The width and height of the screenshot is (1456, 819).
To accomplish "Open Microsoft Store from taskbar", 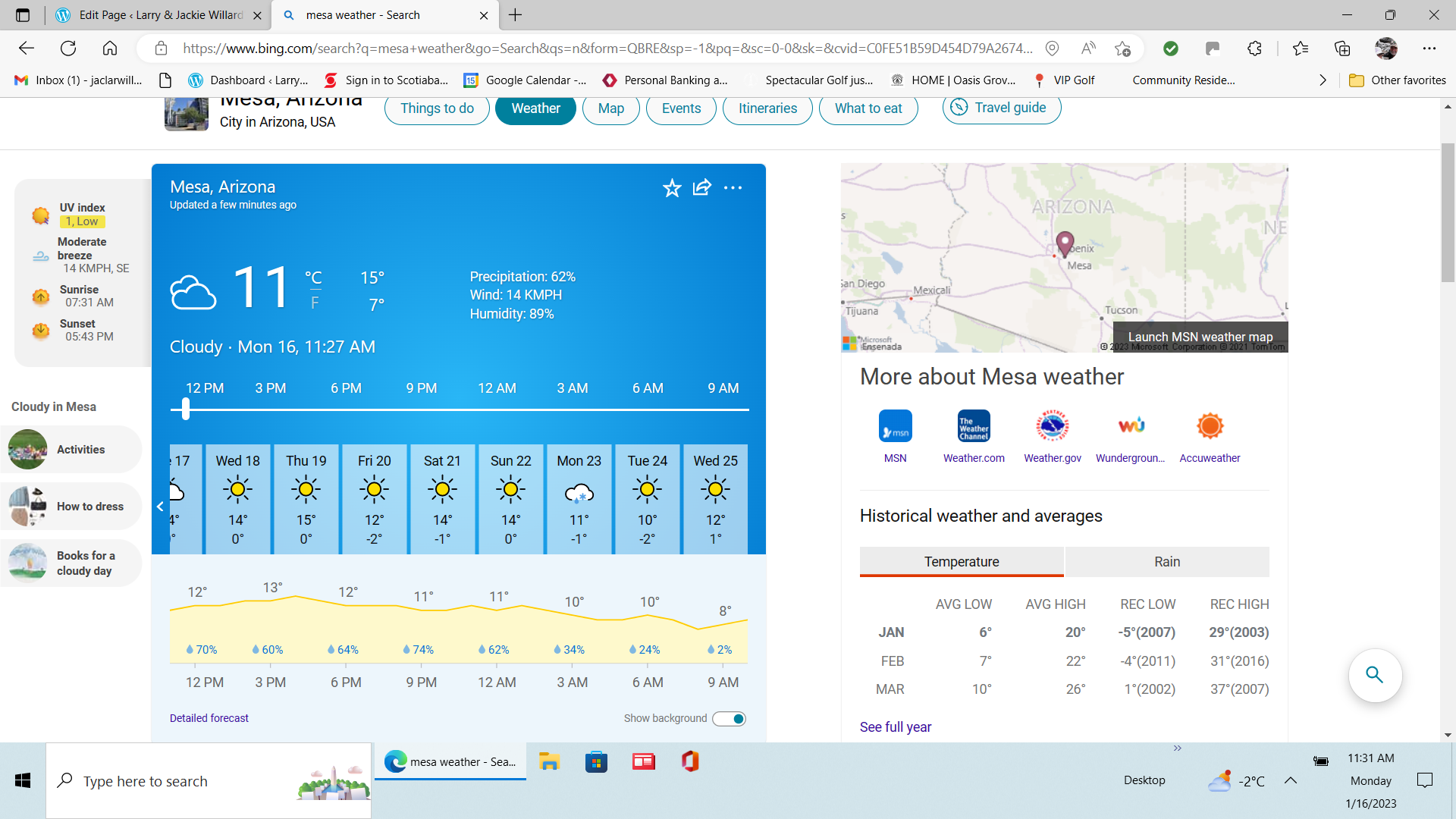I will pos(596,761).
